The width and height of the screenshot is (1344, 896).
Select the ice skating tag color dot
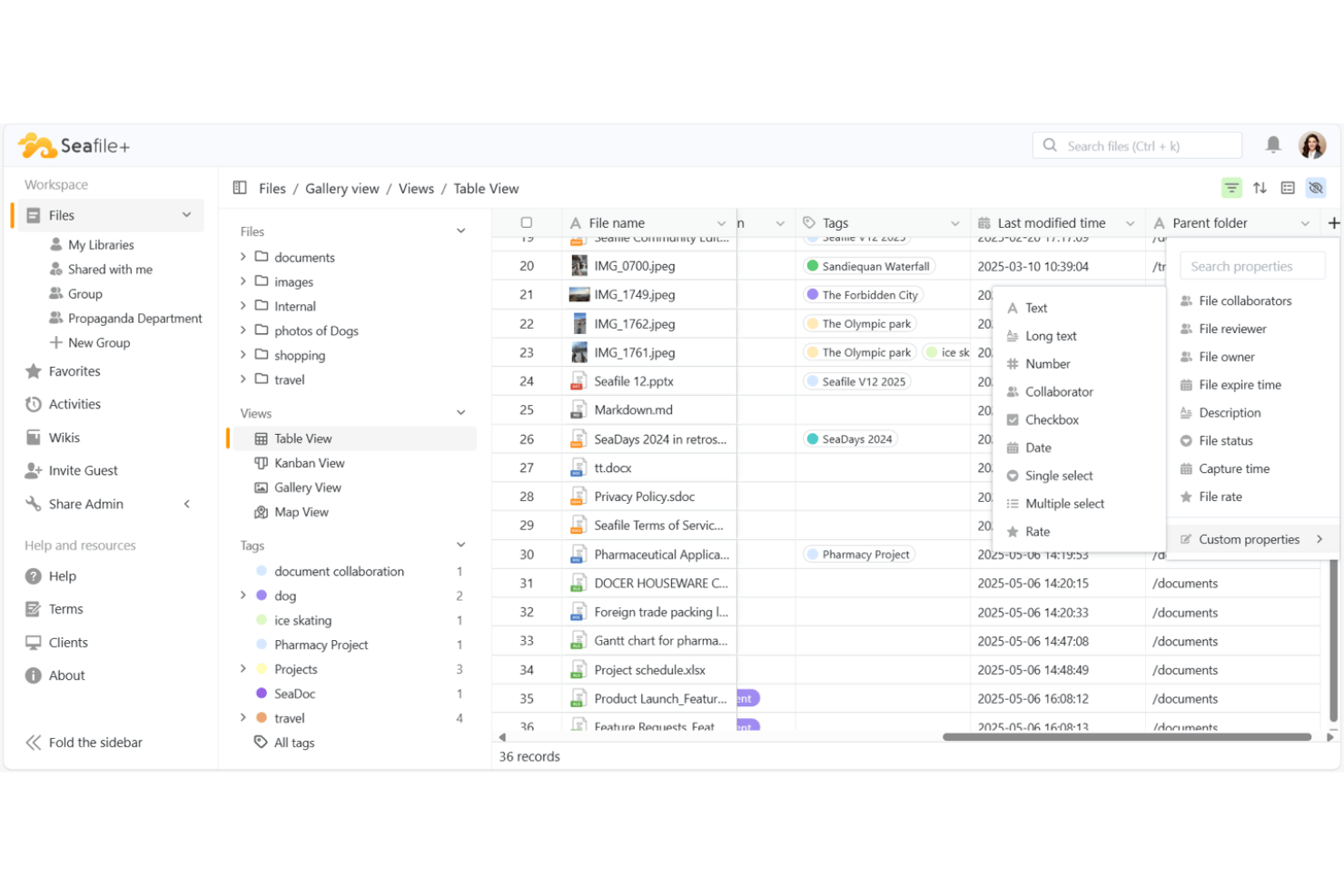click(x=262, y=620)
